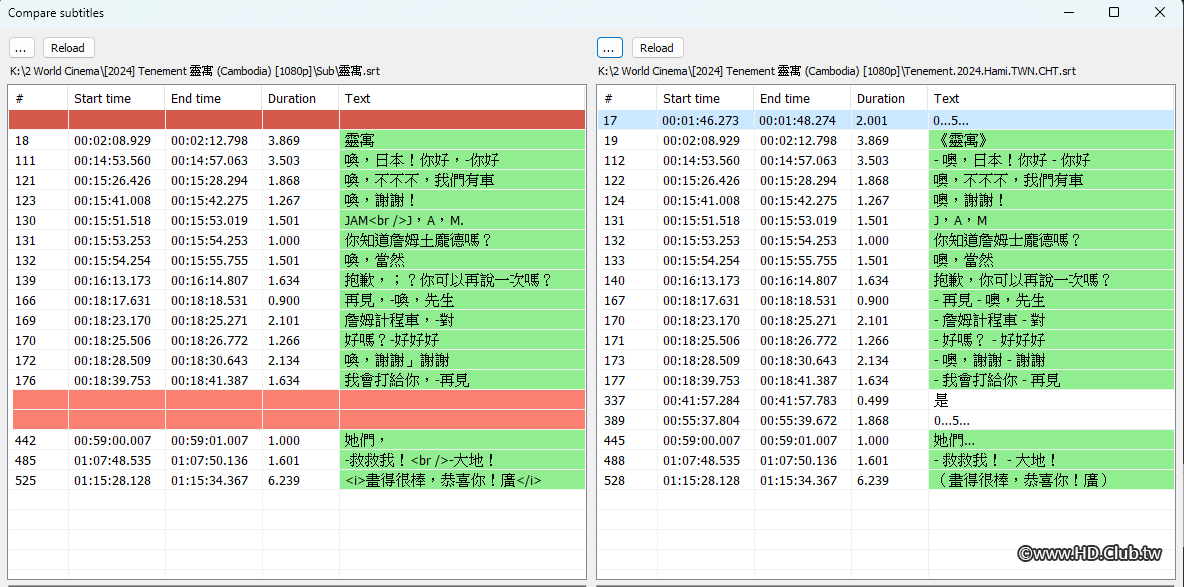Click right End time column header
The height and width of the screenshot is (587, 1184).
point(802,98)
